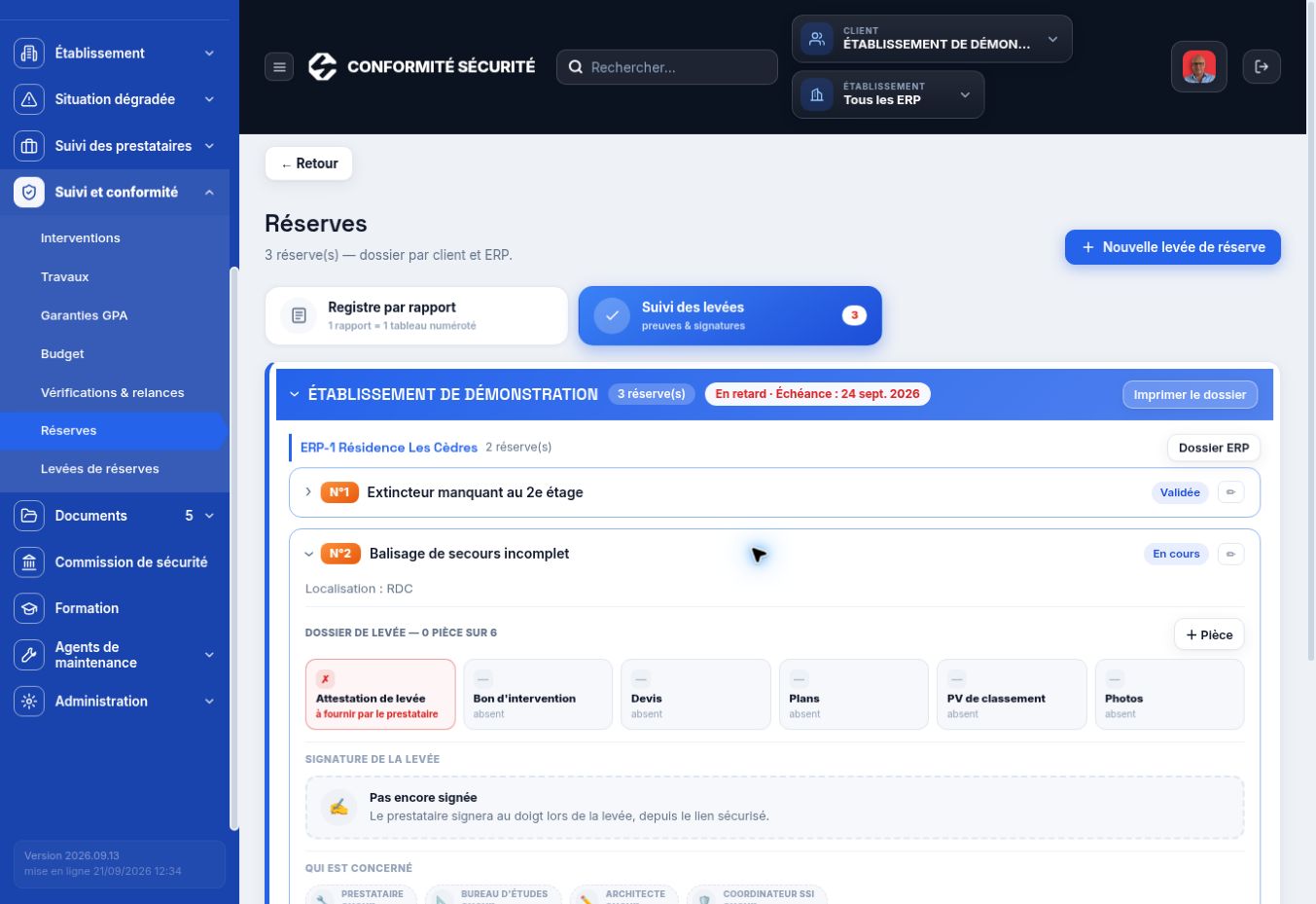Select the PV de classement document card
This screenshot has height=904, width=1316.
[x=1012, y=695]
